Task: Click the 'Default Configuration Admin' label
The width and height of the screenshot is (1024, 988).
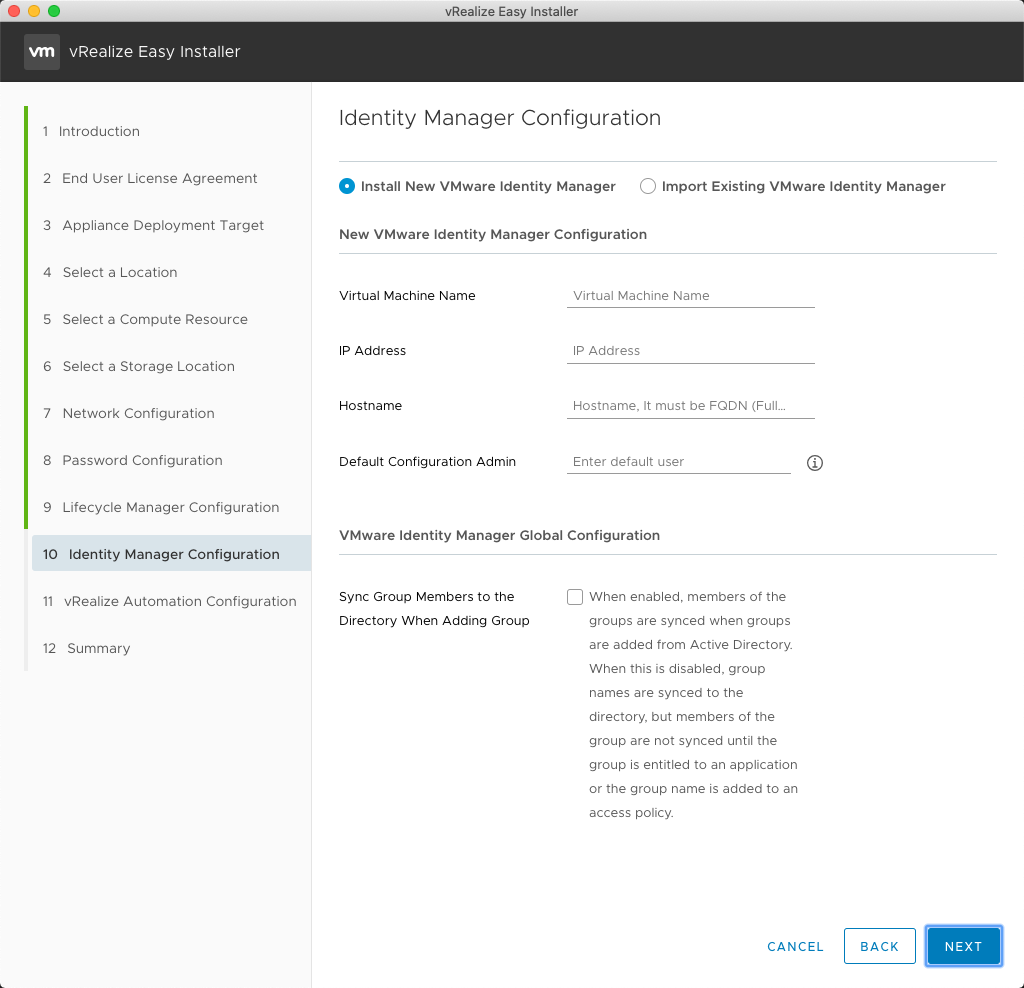Action: pos(427,462)
